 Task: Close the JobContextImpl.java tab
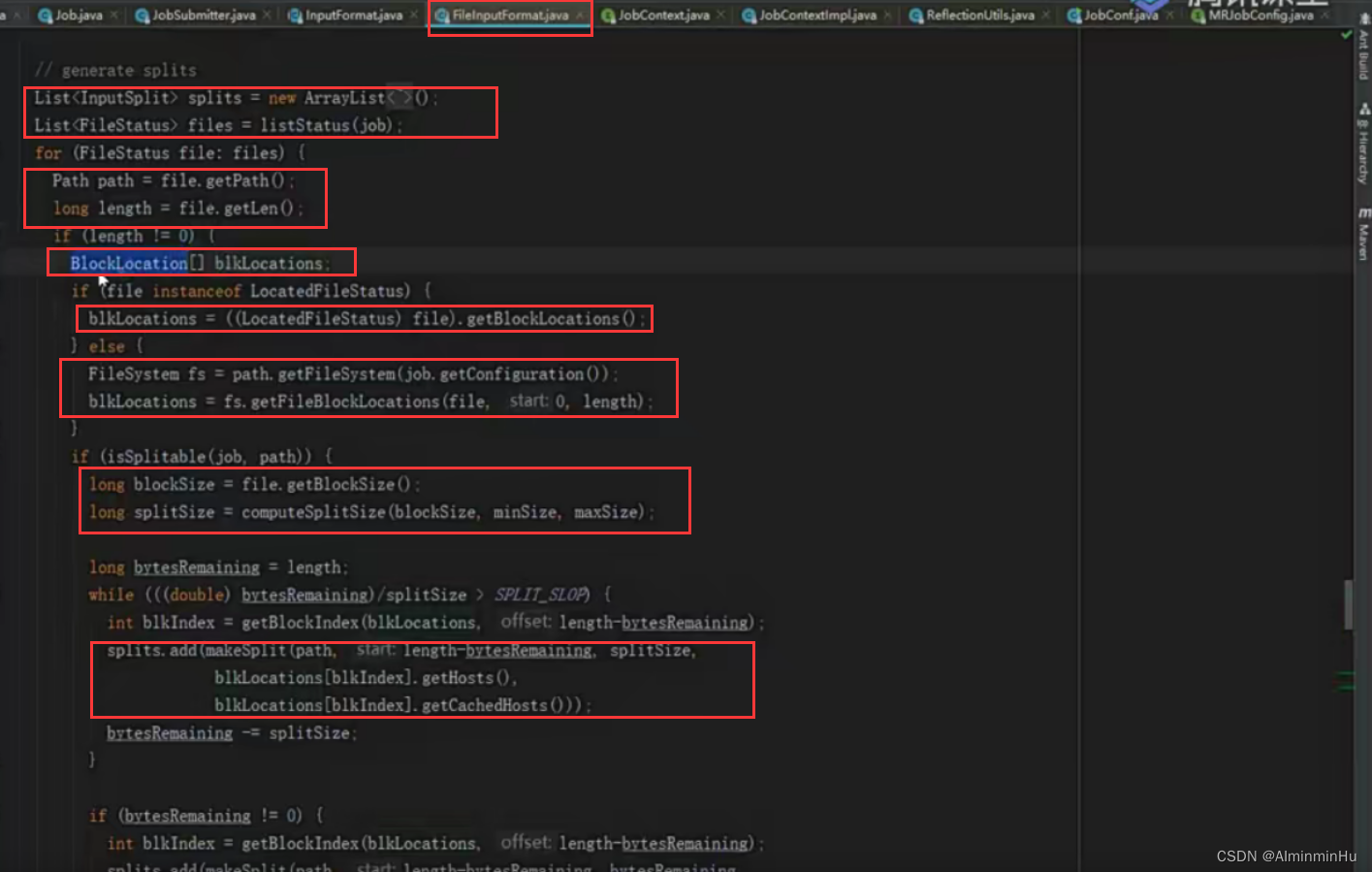click(x=888, y=16)
